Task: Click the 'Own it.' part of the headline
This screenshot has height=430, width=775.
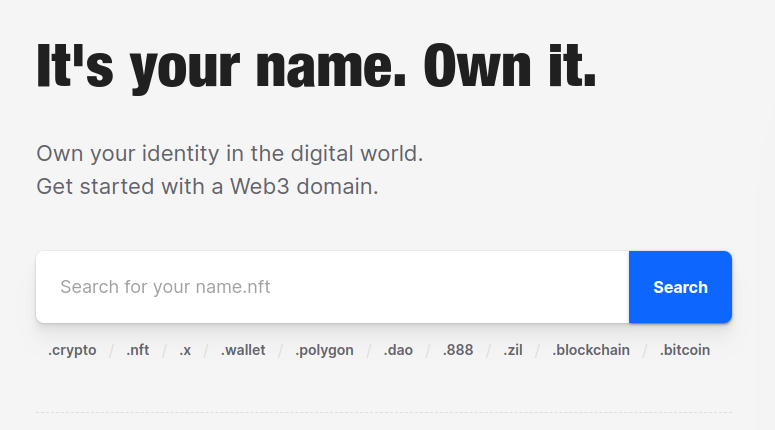Action: pos(510,67)
